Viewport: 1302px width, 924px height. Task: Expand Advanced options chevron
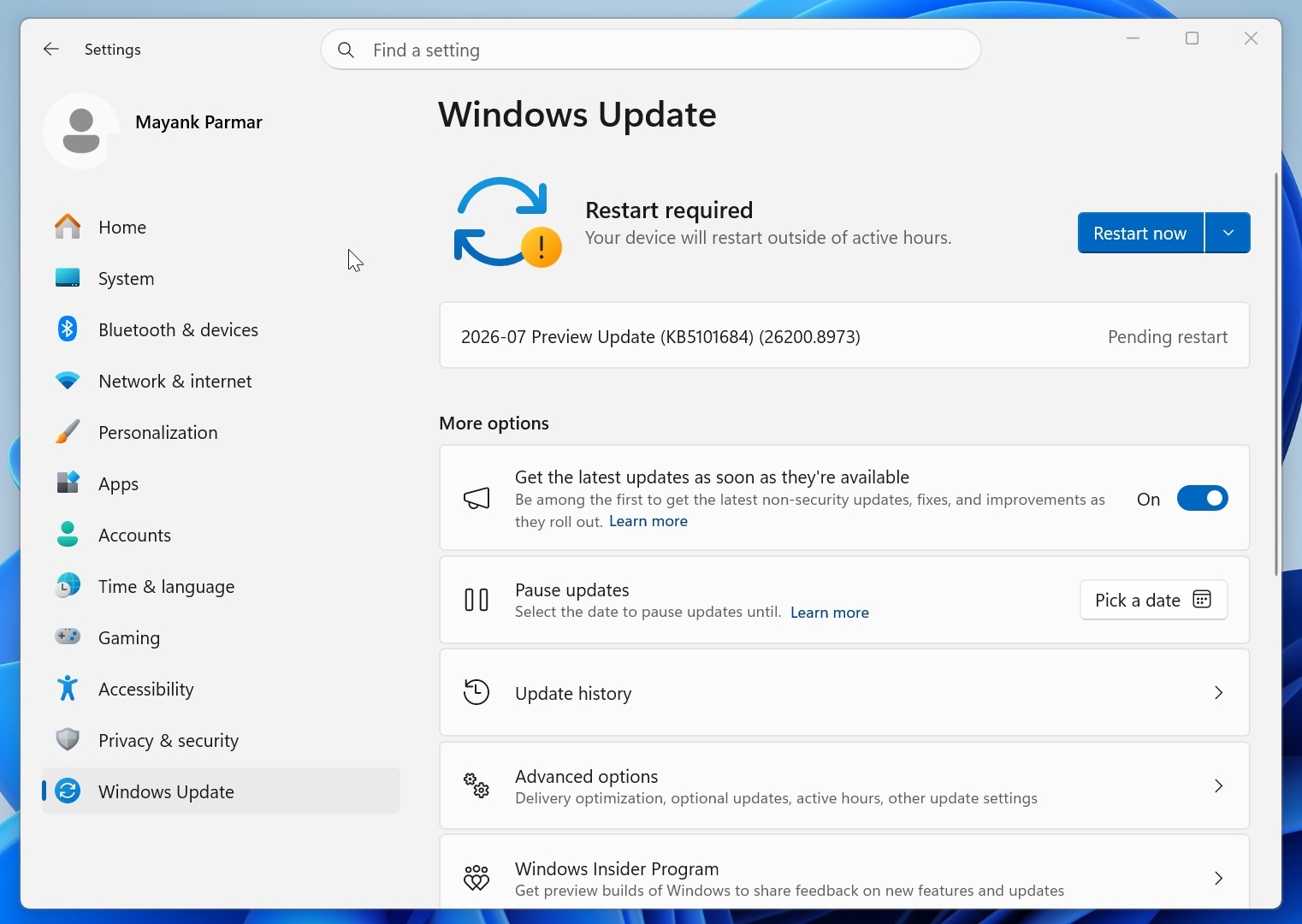[1219, 785]
